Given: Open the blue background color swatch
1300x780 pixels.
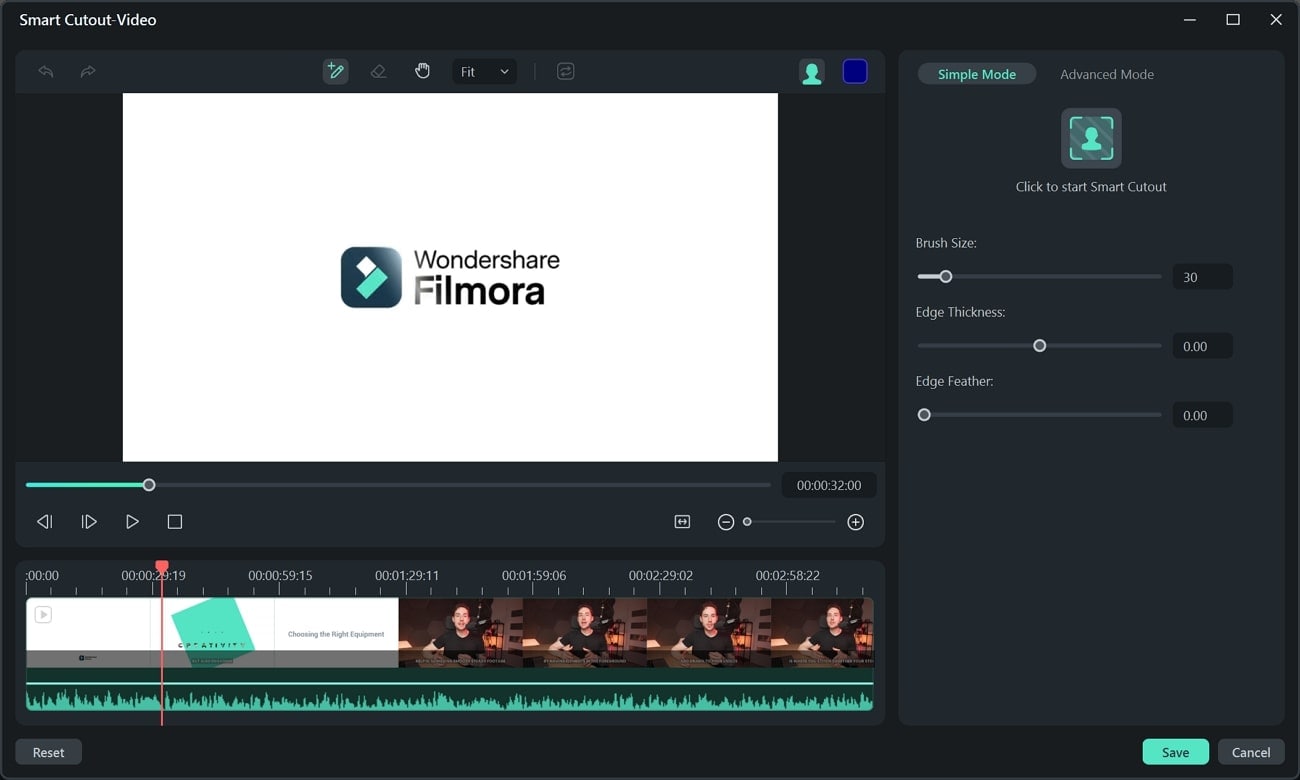Looking at the screenshot, I should (855, 72).
